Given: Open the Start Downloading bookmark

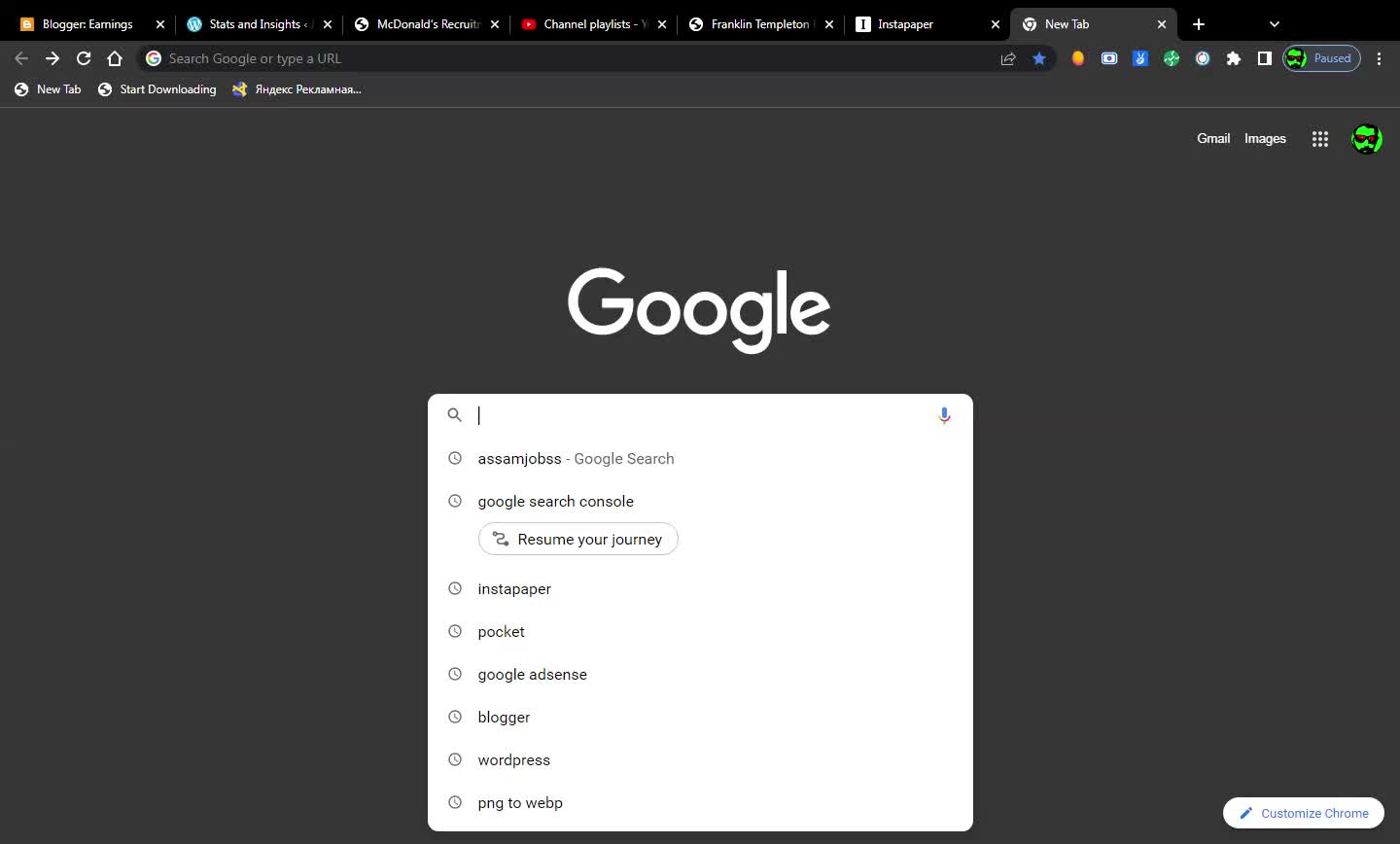Looking at the screenshot, I should pyautogui.click(x=157, y=89).
